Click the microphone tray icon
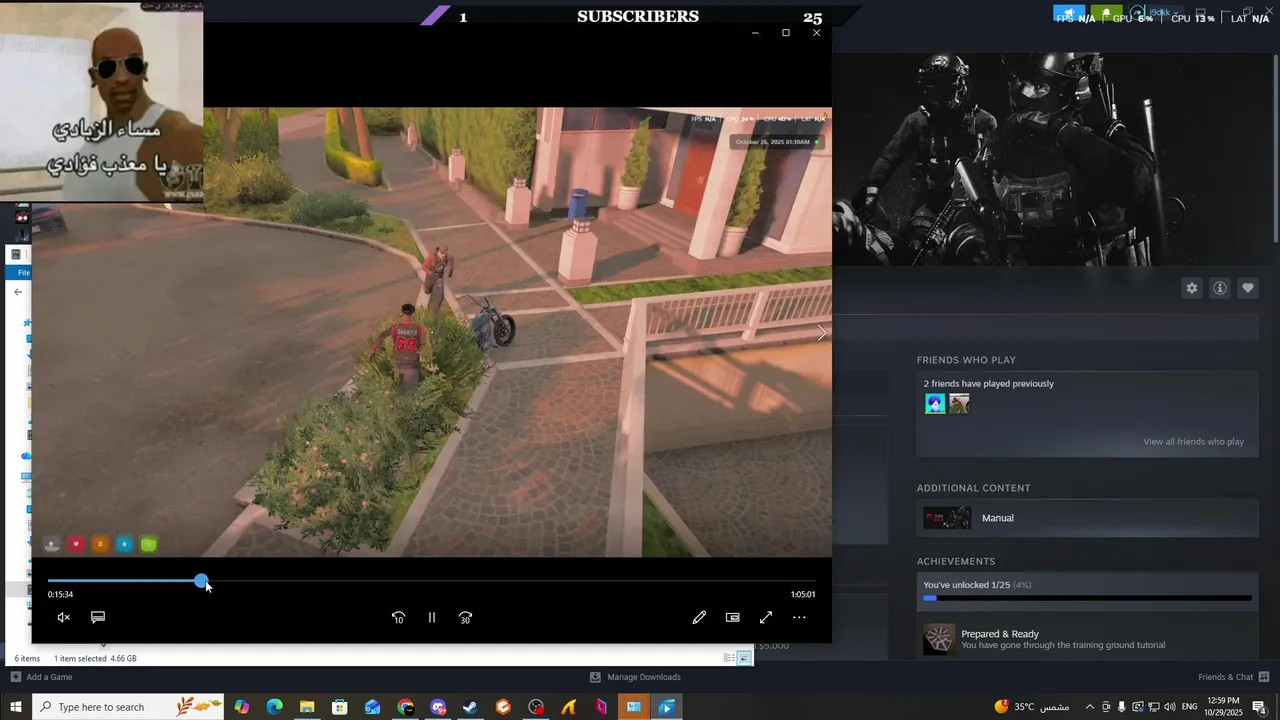Viewport: 1280px width, 720px height. (1121, 707)
